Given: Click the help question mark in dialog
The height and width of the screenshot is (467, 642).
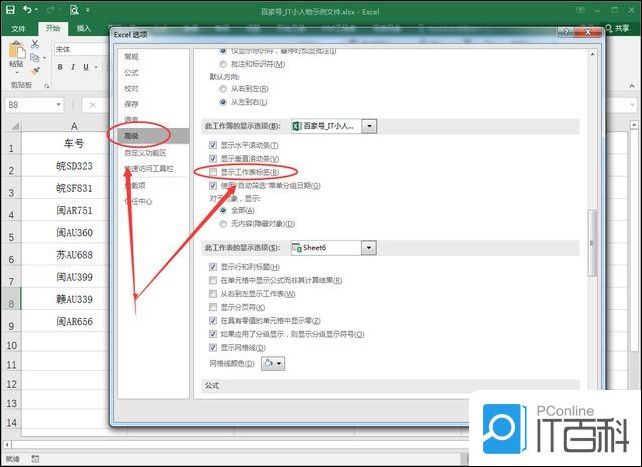Looking at the screenshot, I should [566, 32].
